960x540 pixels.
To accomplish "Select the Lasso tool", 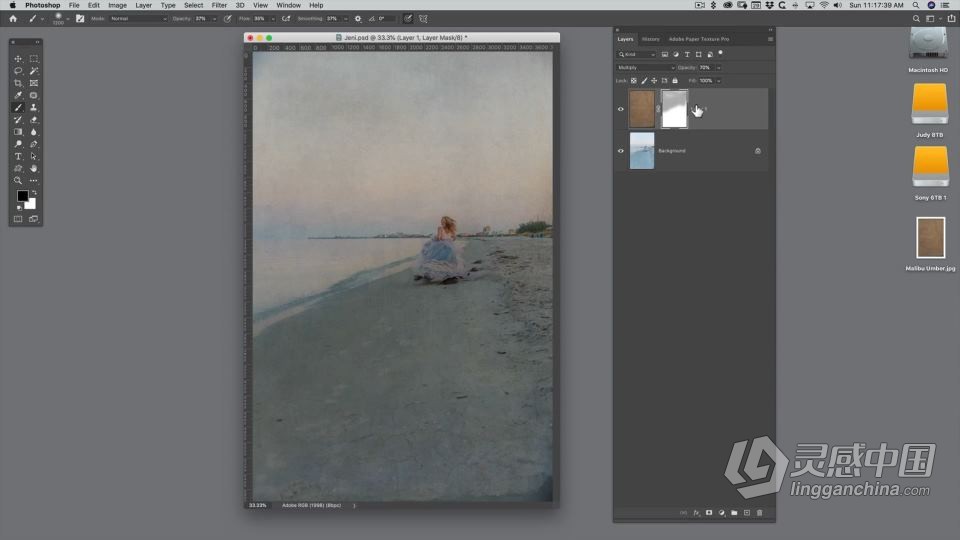I will [18, 71].
